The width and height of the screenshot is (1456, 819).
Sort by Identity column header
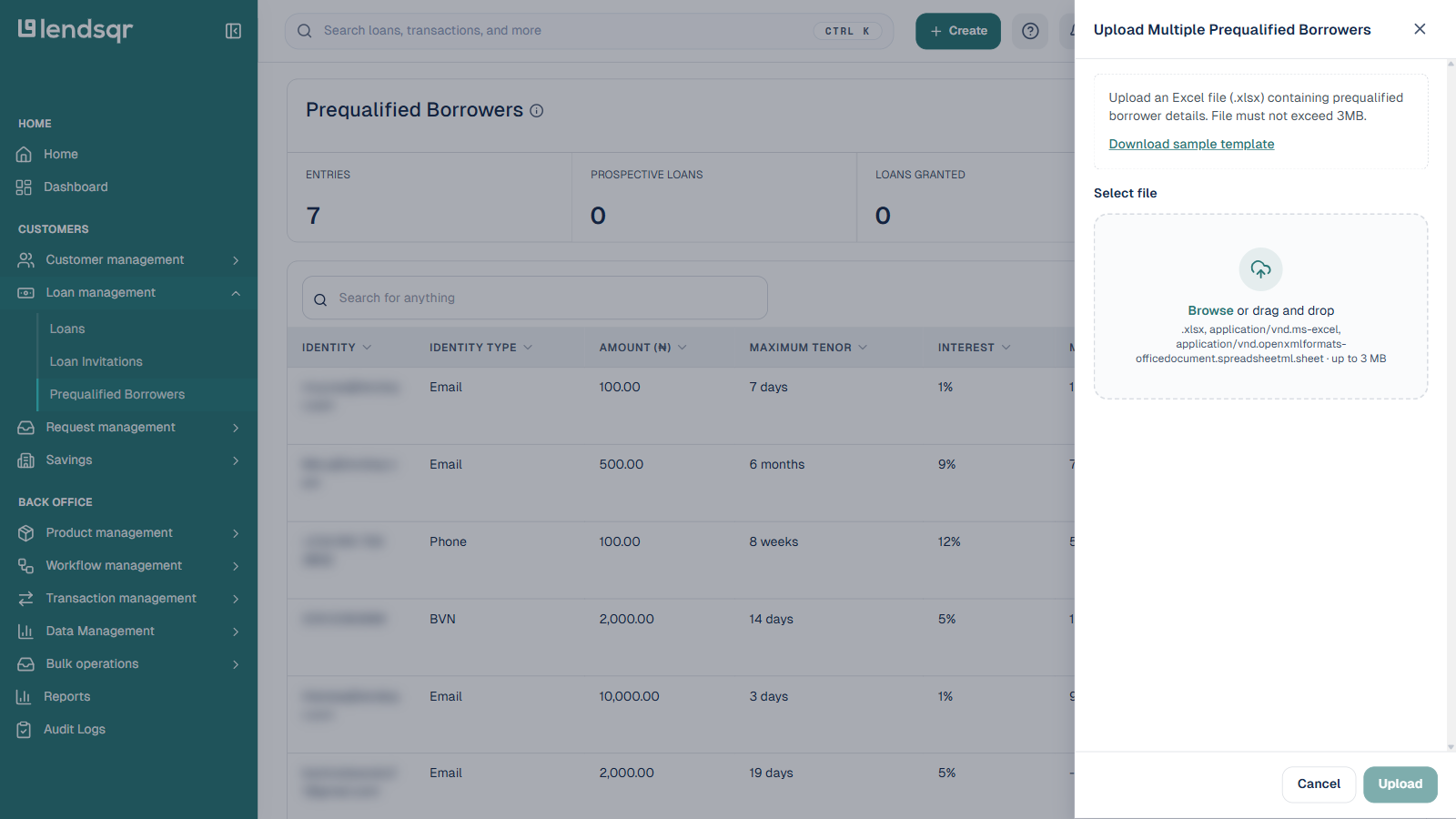point(337,348)
